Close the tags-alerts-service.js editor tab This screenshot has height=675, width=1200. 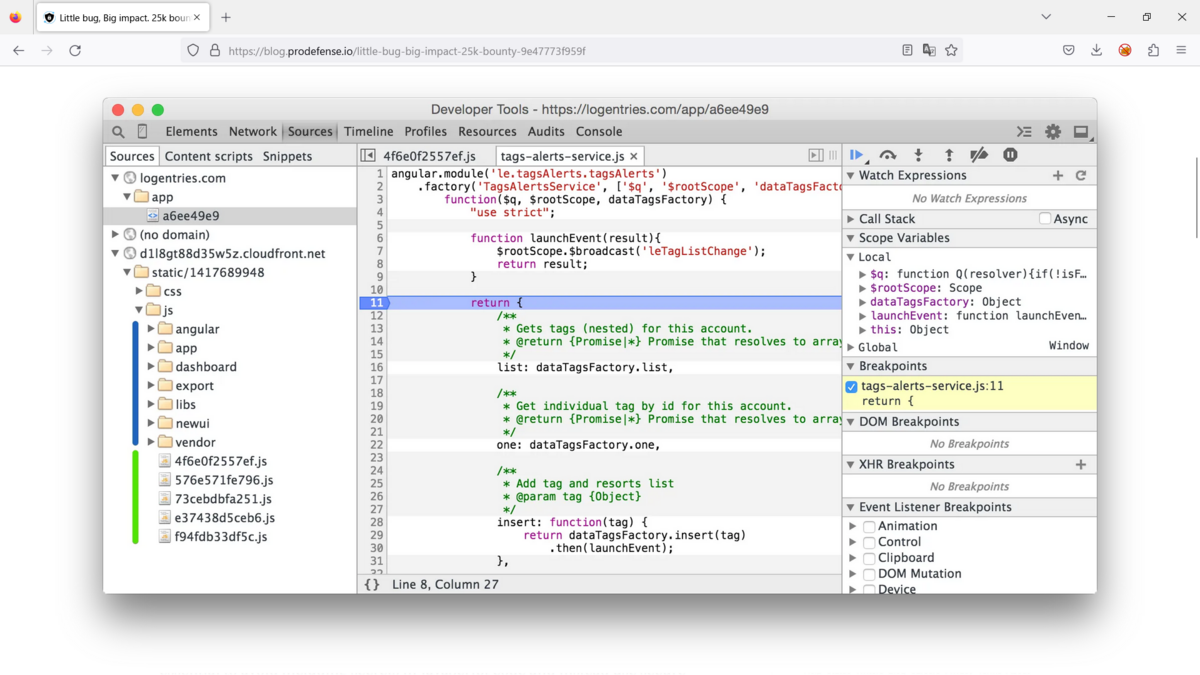(634, 156)
